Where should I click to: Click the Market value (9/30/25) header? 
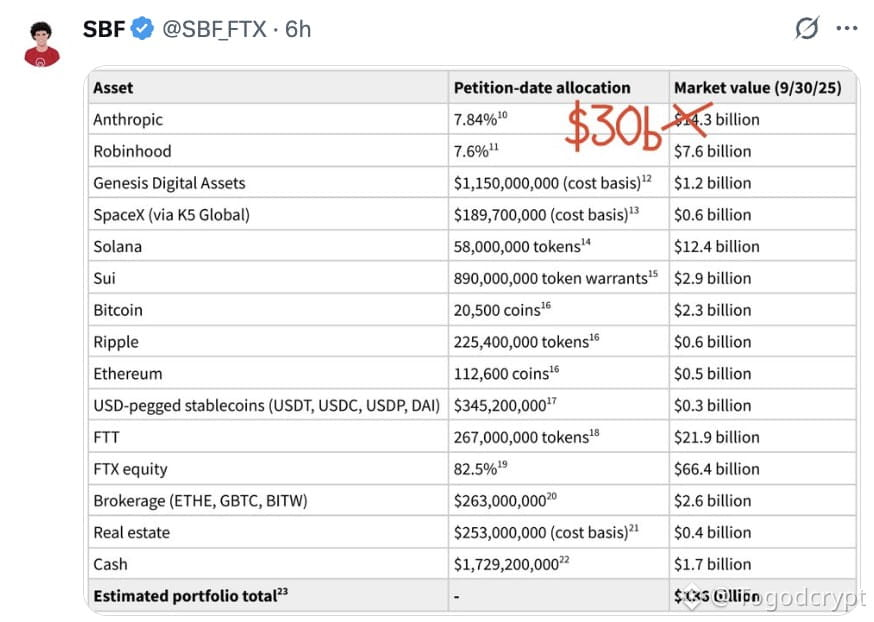758,88
